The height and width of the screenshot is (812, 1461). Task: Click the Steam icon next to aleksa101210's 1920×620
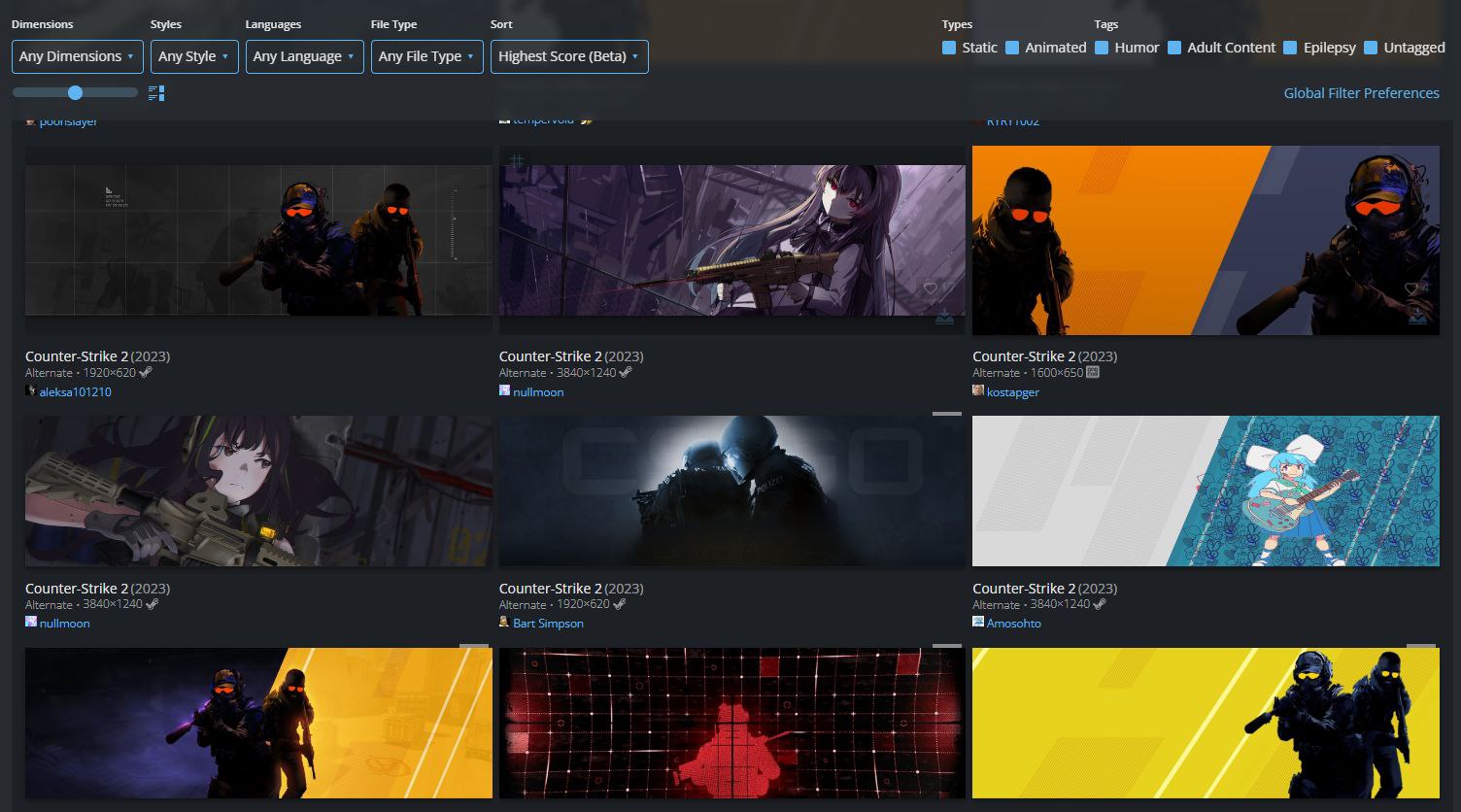tap(146, 372)
